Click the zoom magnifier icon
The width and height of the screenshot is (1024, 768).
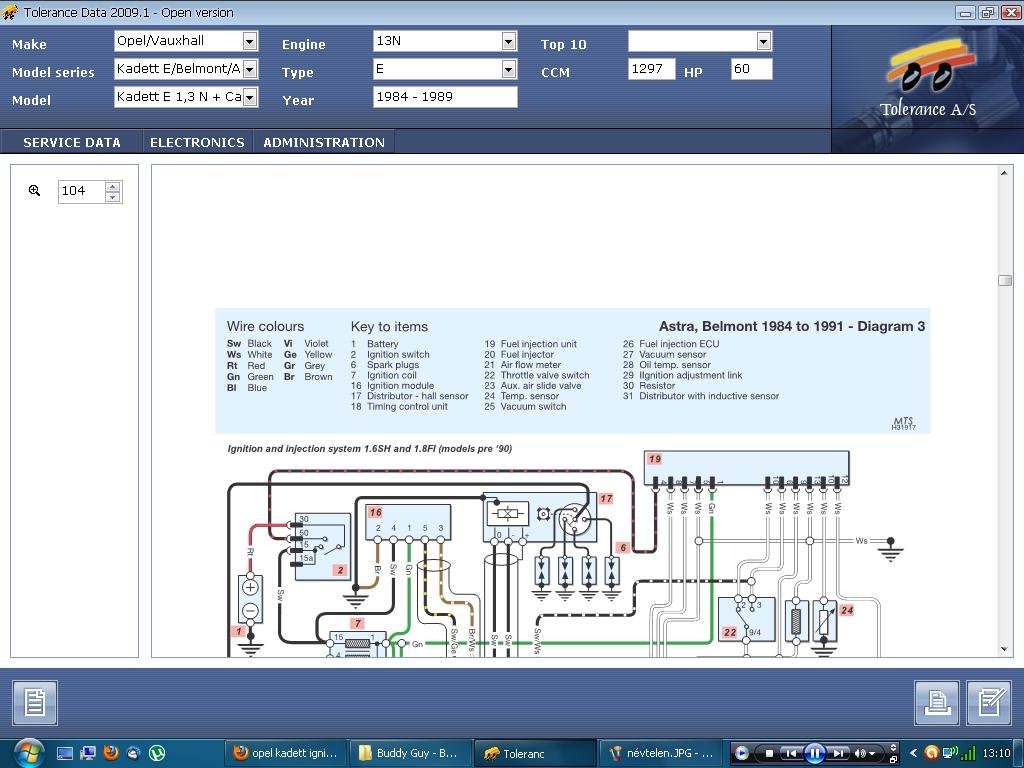(x=35, y=191)
